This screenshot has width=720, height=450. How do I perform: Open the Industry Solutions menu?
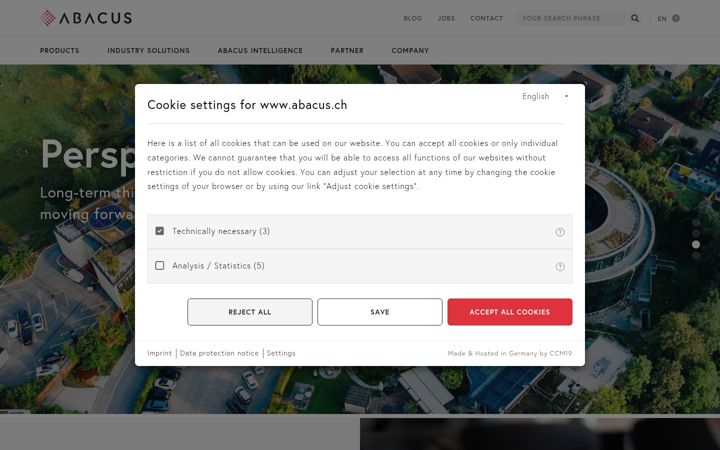[x=148, y=51]
